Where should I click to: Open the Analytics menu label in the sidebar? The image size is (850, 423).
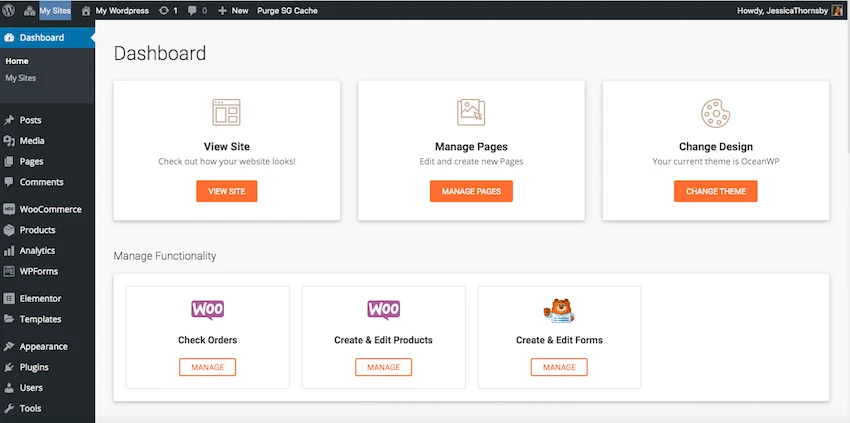click(x=37, y=251)
